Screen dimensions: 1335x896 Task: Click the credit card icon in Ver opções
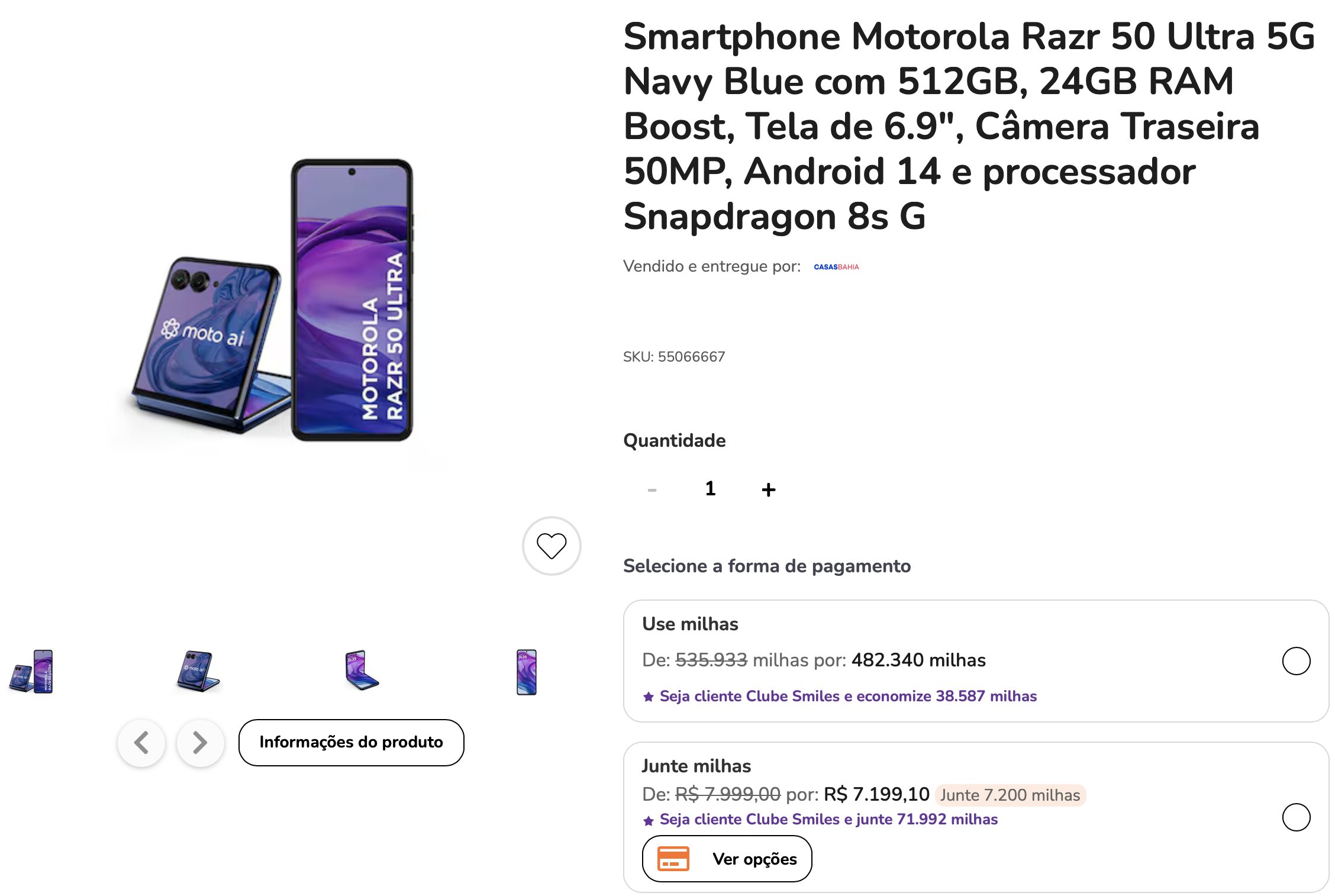tap(673, 859)
